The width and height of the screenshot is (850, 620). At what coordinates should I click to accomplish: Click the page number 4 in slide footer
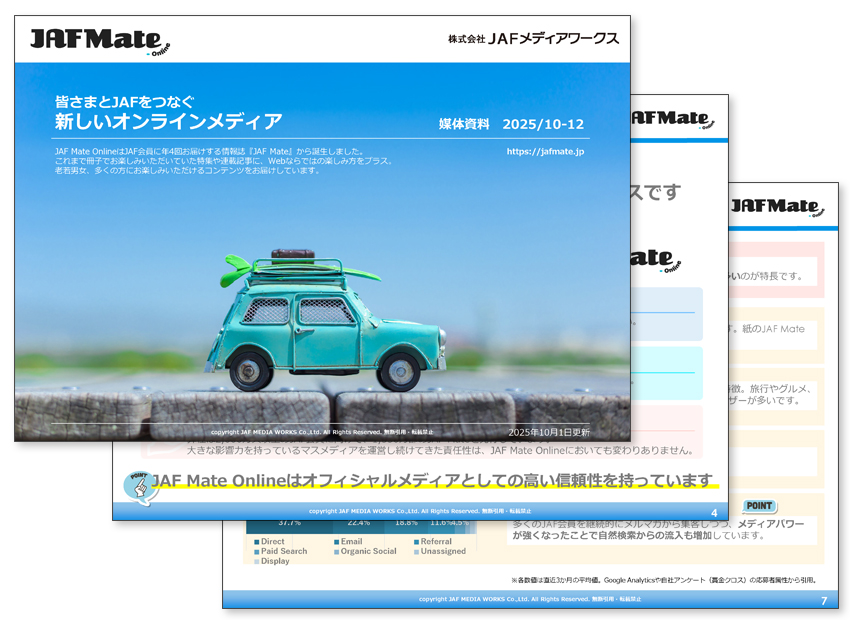[714, 512]
